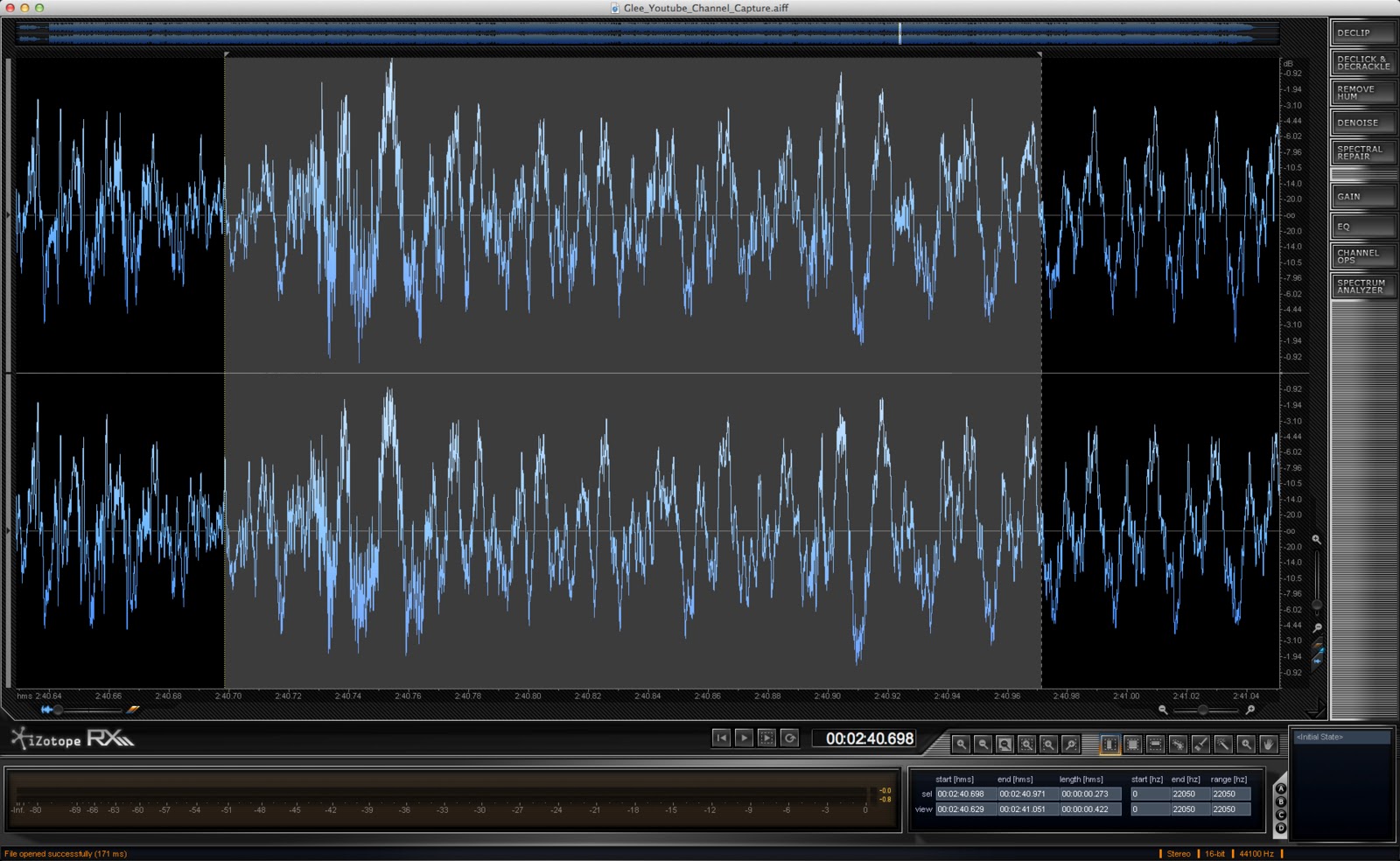Open the Spectral Repair module
Image resolution: width=1400 pixels, height=861 pixels.
click(x=1363, y=152)
